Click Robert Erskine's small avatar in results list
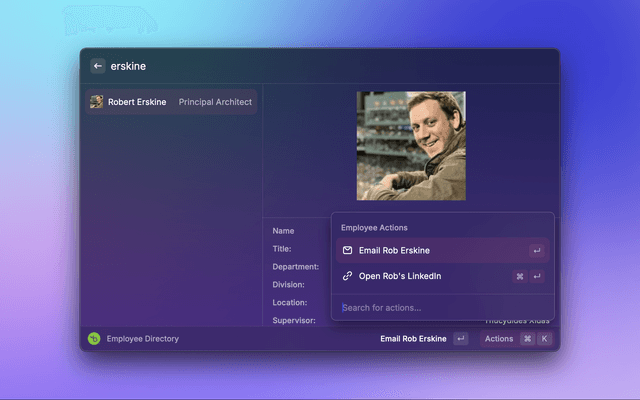This screenshot has width=640, height=400. [x=97, y=102]
